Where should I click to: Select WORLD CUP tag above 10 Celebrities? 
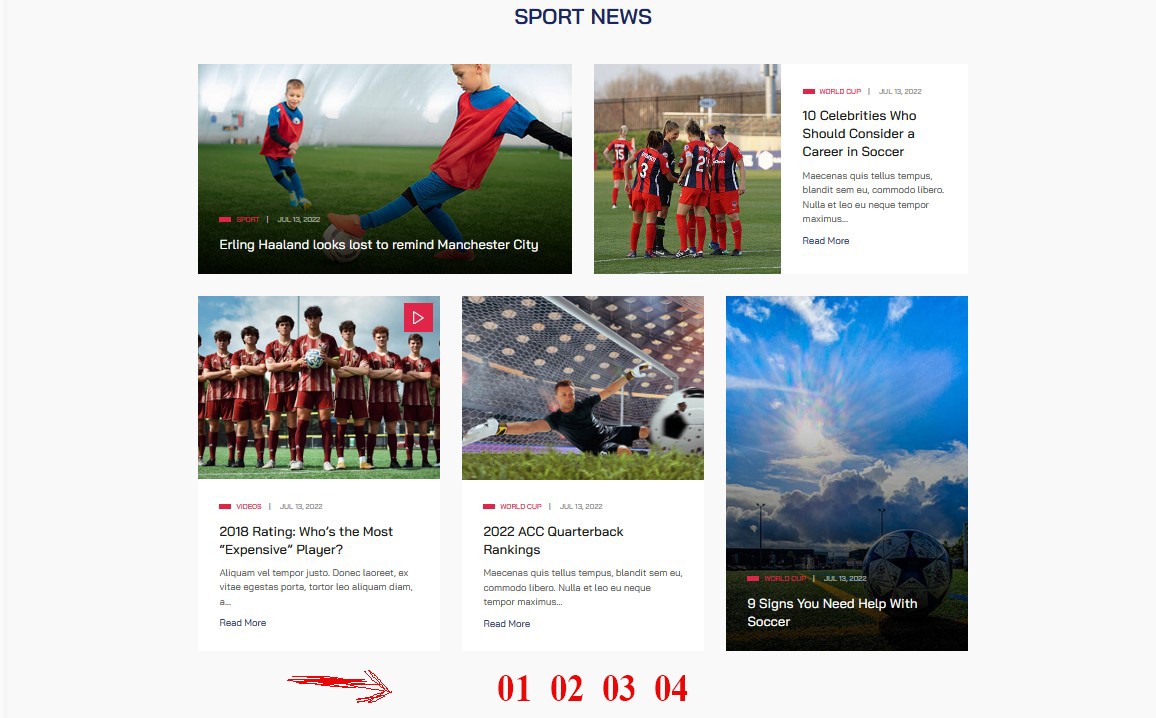840,91
